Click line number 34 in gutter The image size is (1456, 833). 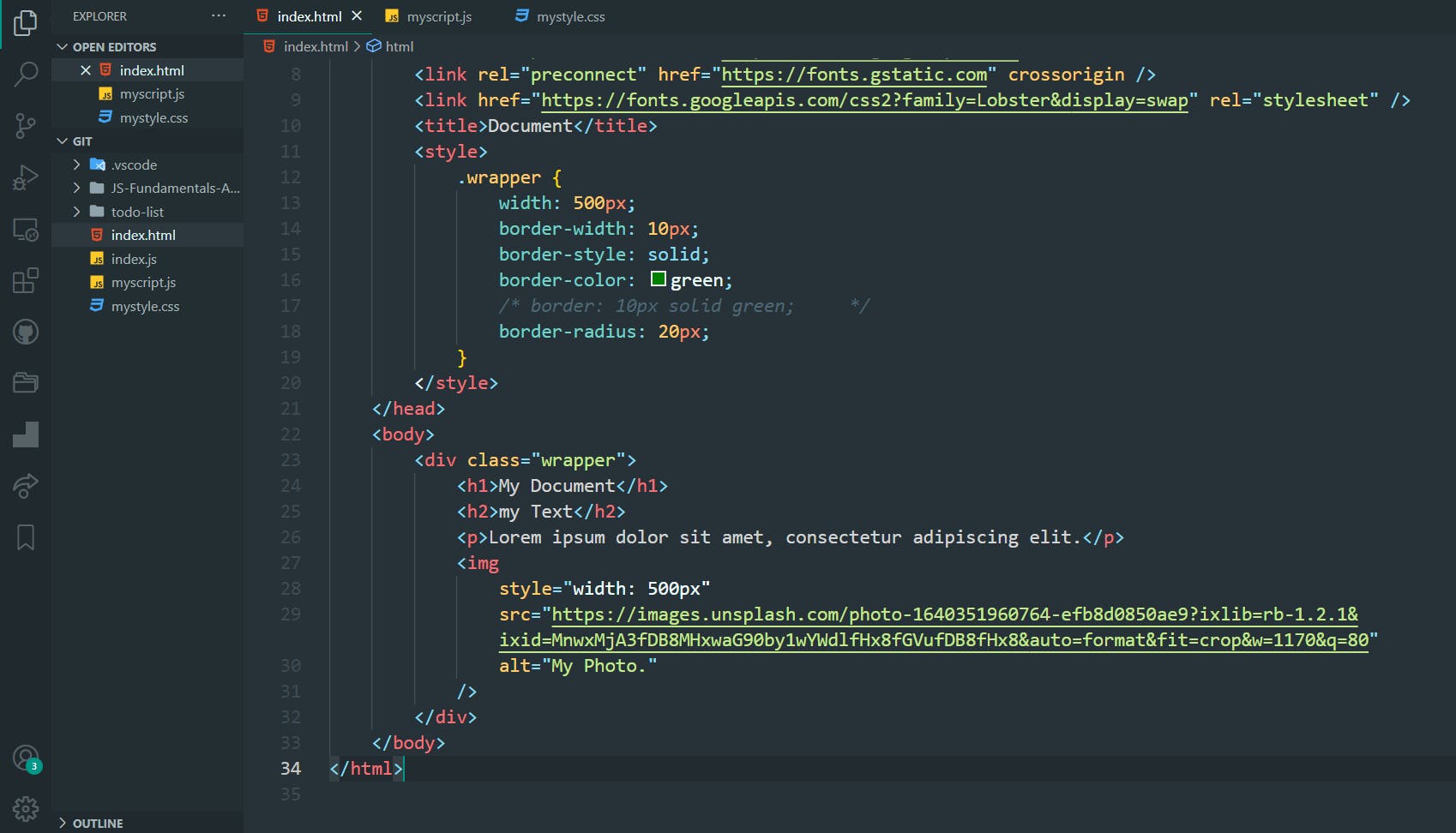click(x=291, y=769)
